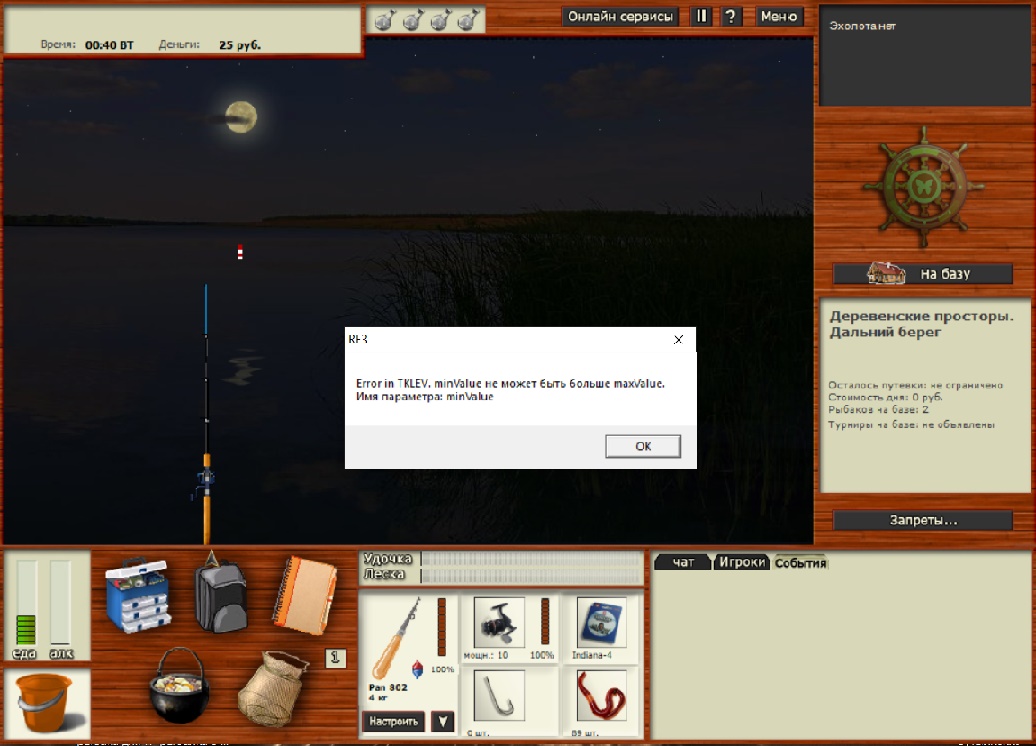
Task: Open help with the question mark button
Action: point(730,17)
